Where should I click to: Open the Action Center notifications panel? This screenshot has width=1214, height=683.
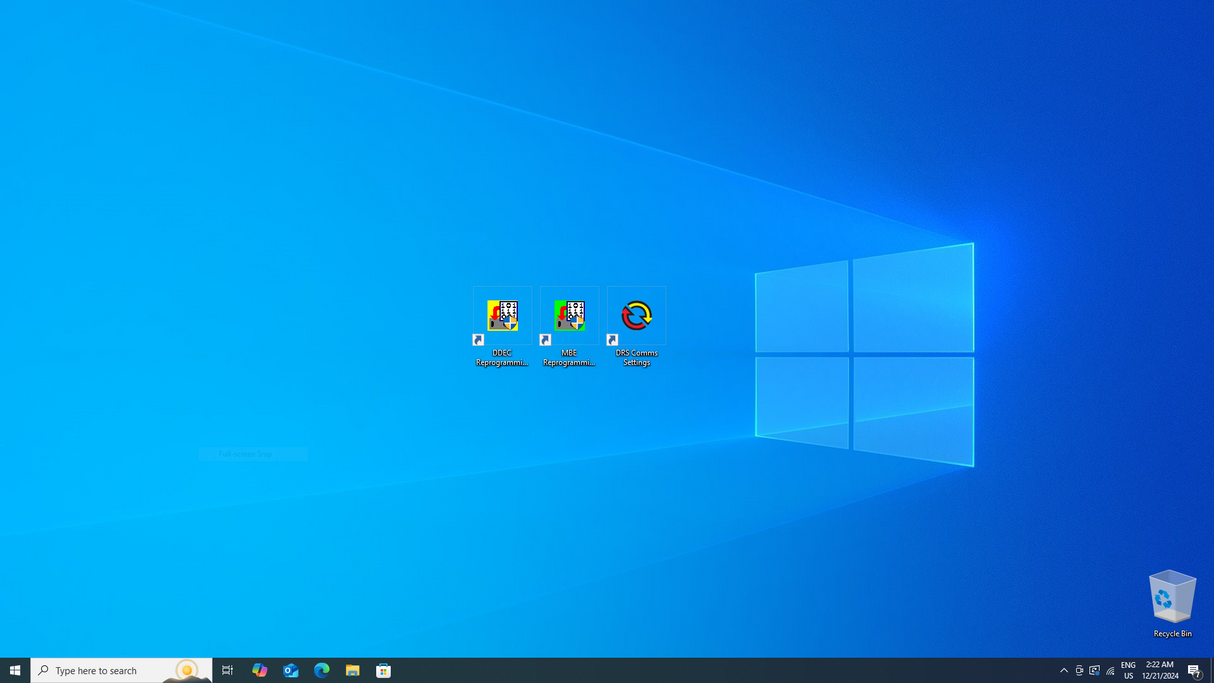pyautogui.click(x=1194, y=670)
